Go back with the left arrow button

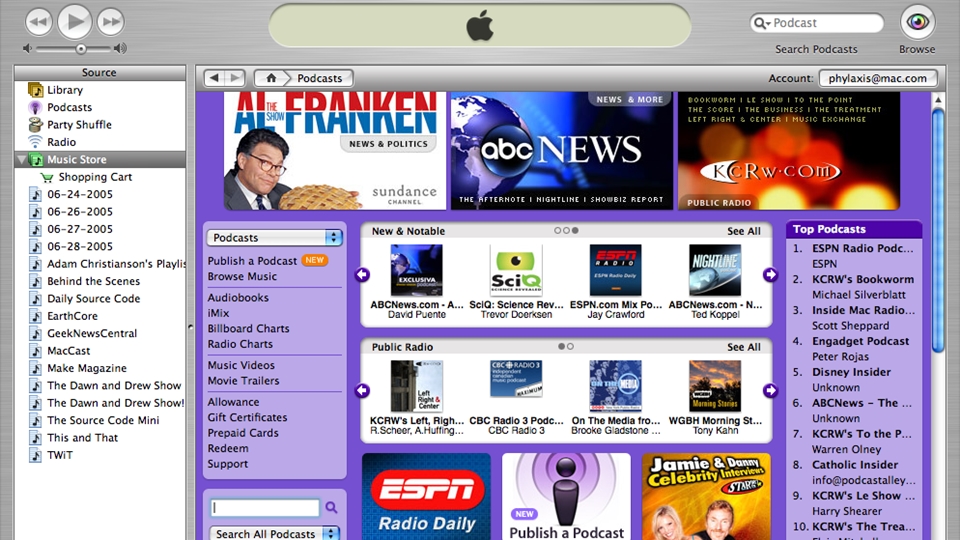point(214,78)
